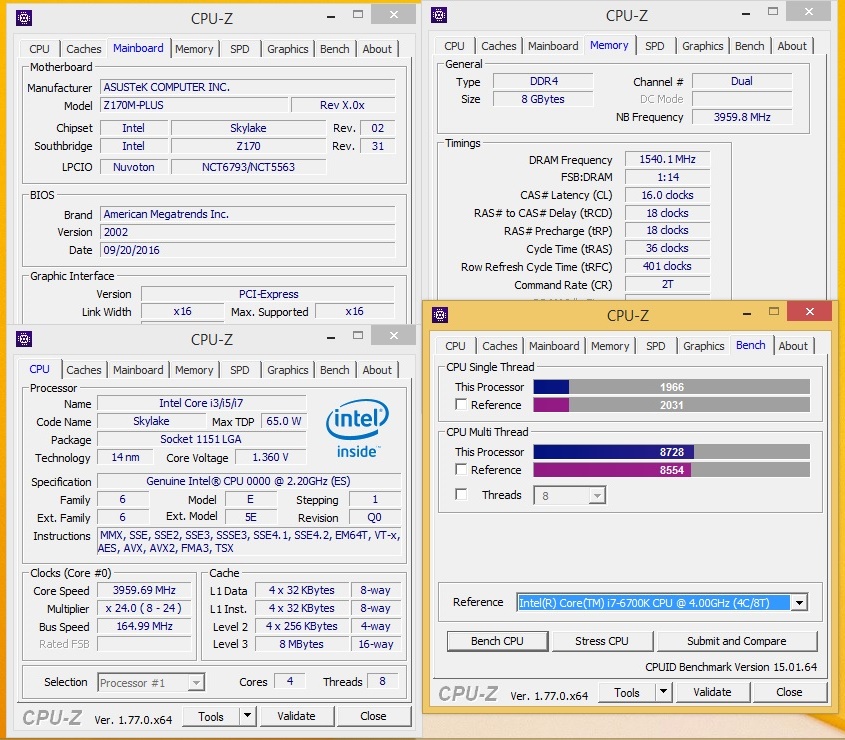Minimize the CPU tab CPU-Z window
The height and width of the screenshot is (740, 845).
(x=331, y=338)
